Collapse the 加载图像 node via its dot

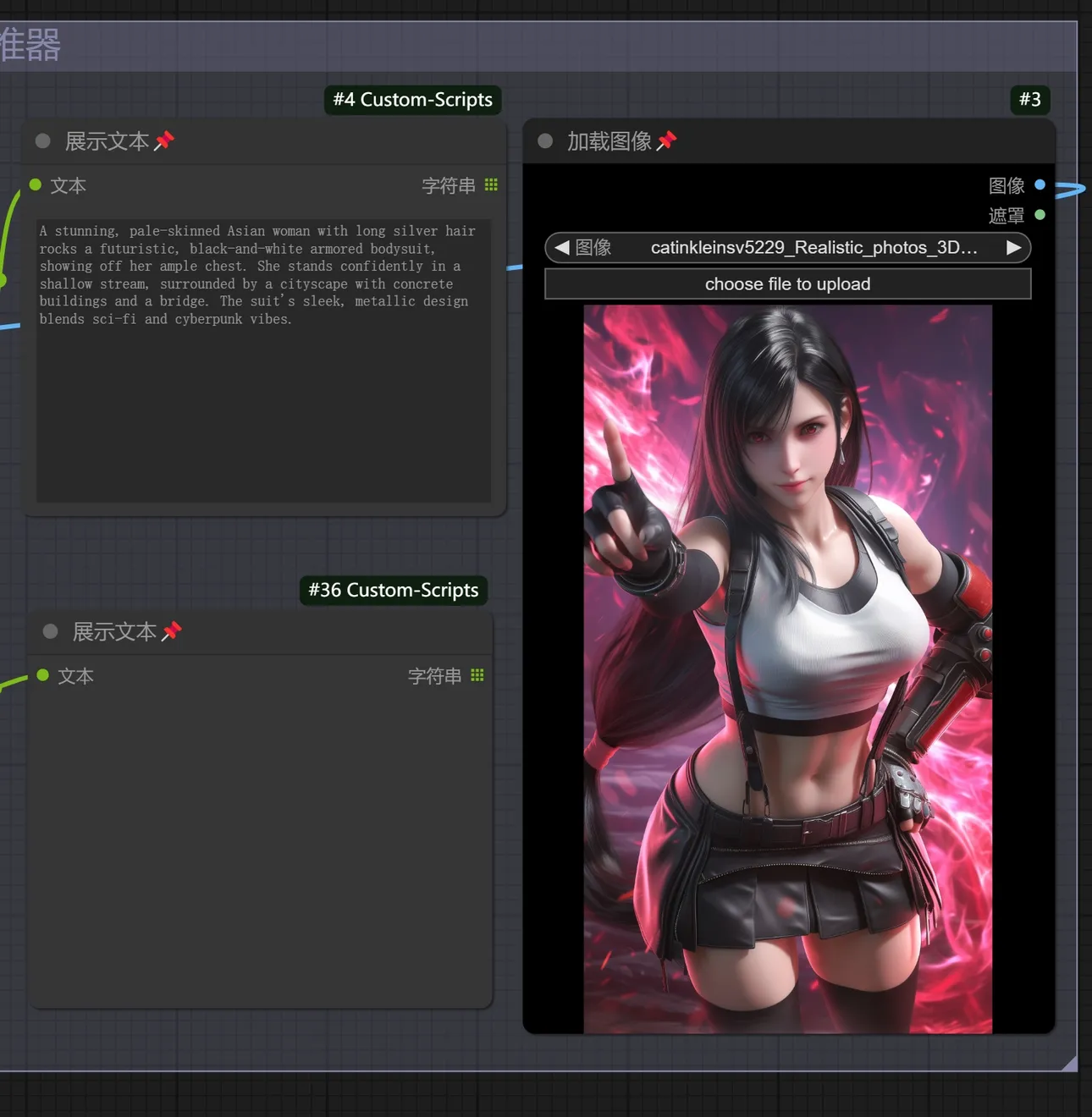tap(545, 141)
